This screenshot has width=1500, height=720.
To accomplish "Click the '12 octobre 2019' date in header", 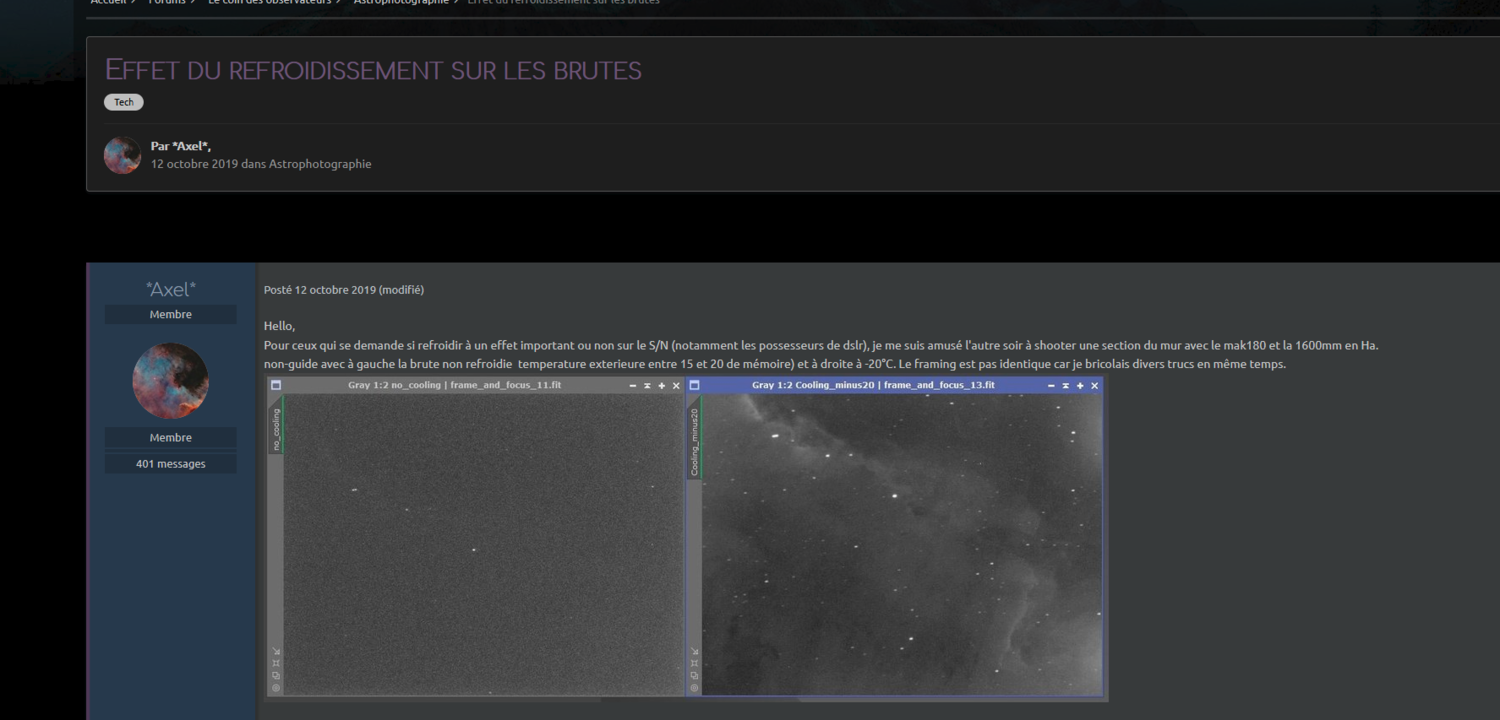I will pos(194,164).
